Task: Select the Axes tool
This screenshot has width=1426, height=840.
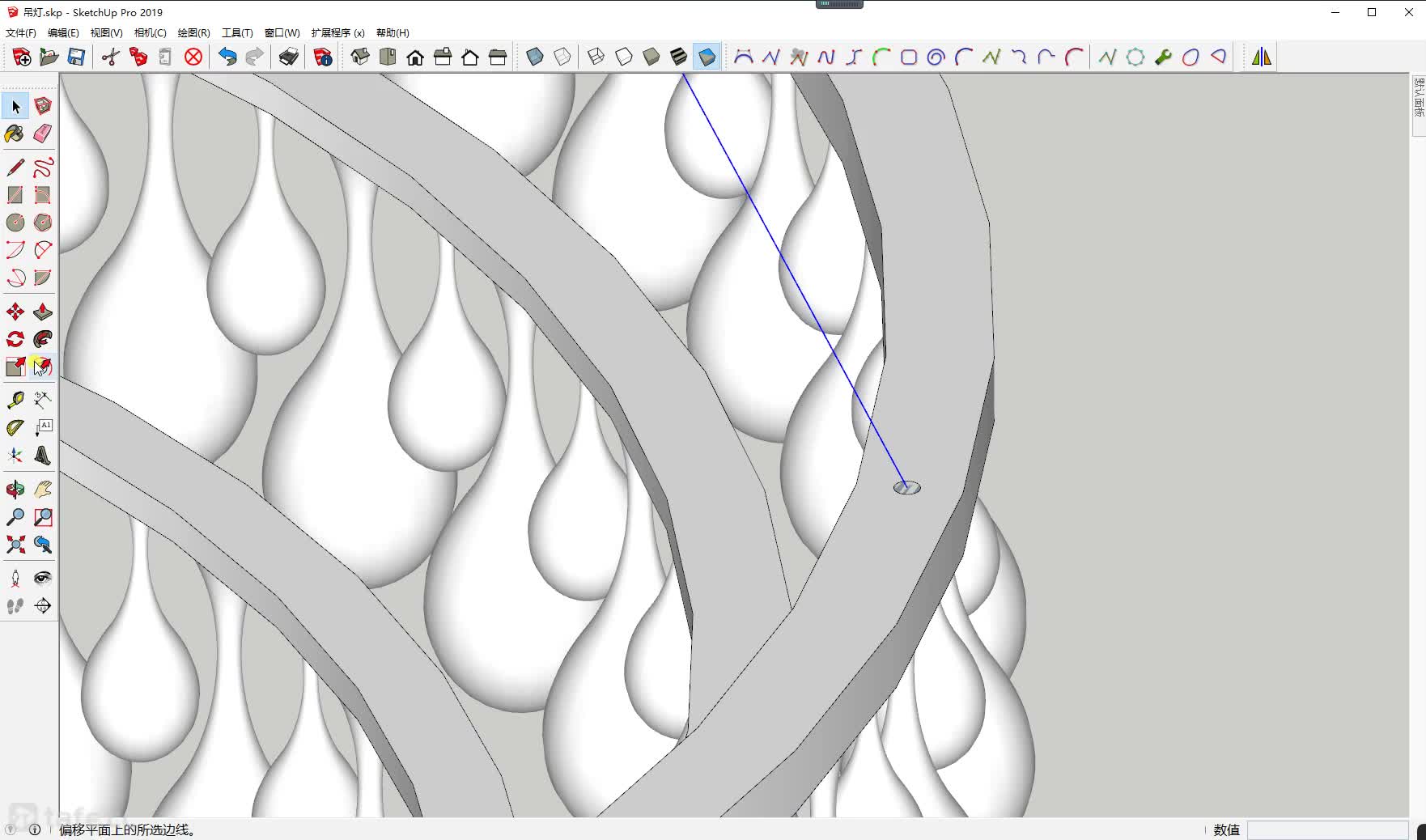Action: tap(15, 456)
